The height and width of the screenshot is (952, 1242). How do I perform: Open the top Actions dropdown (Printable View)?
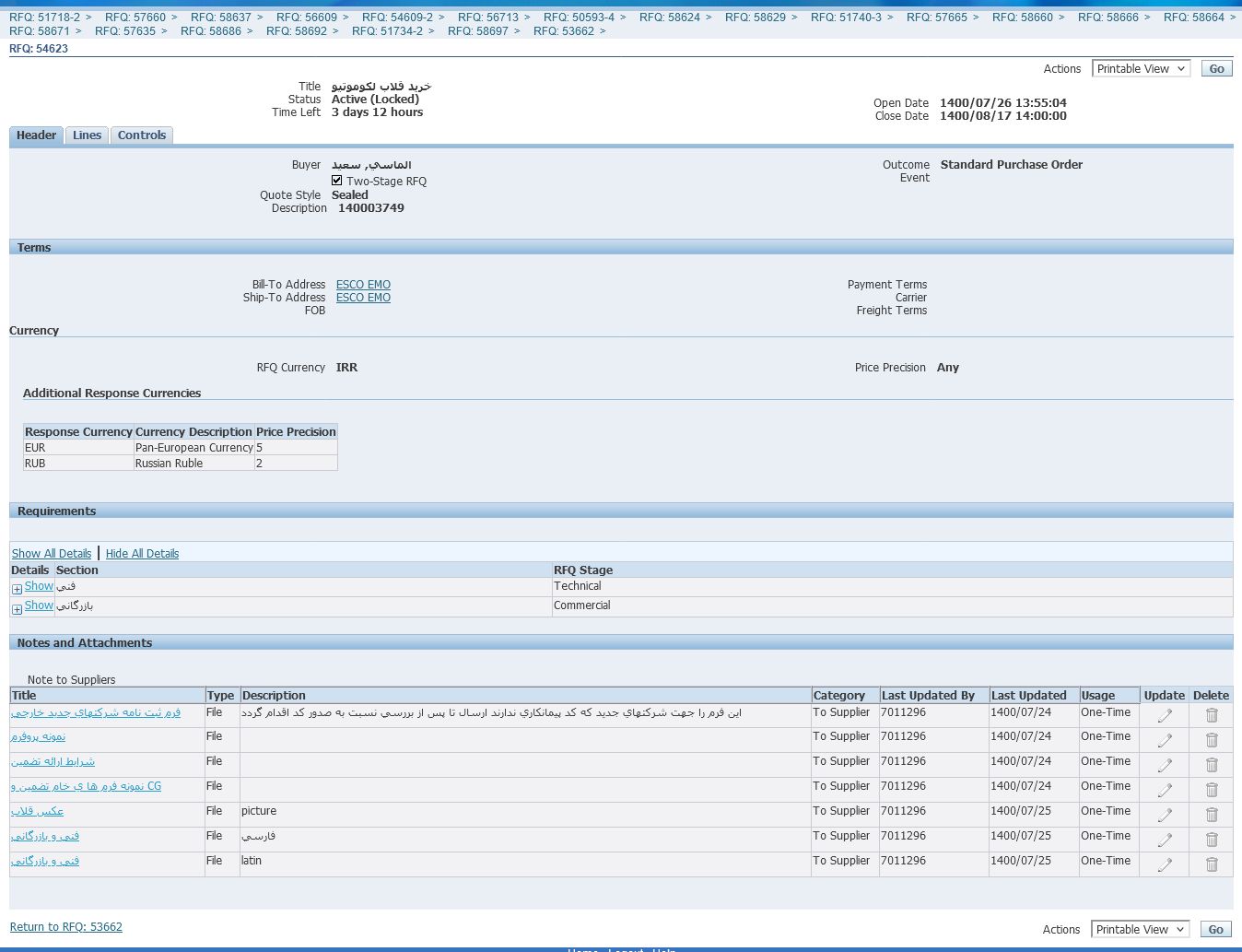coord(1141,68)
